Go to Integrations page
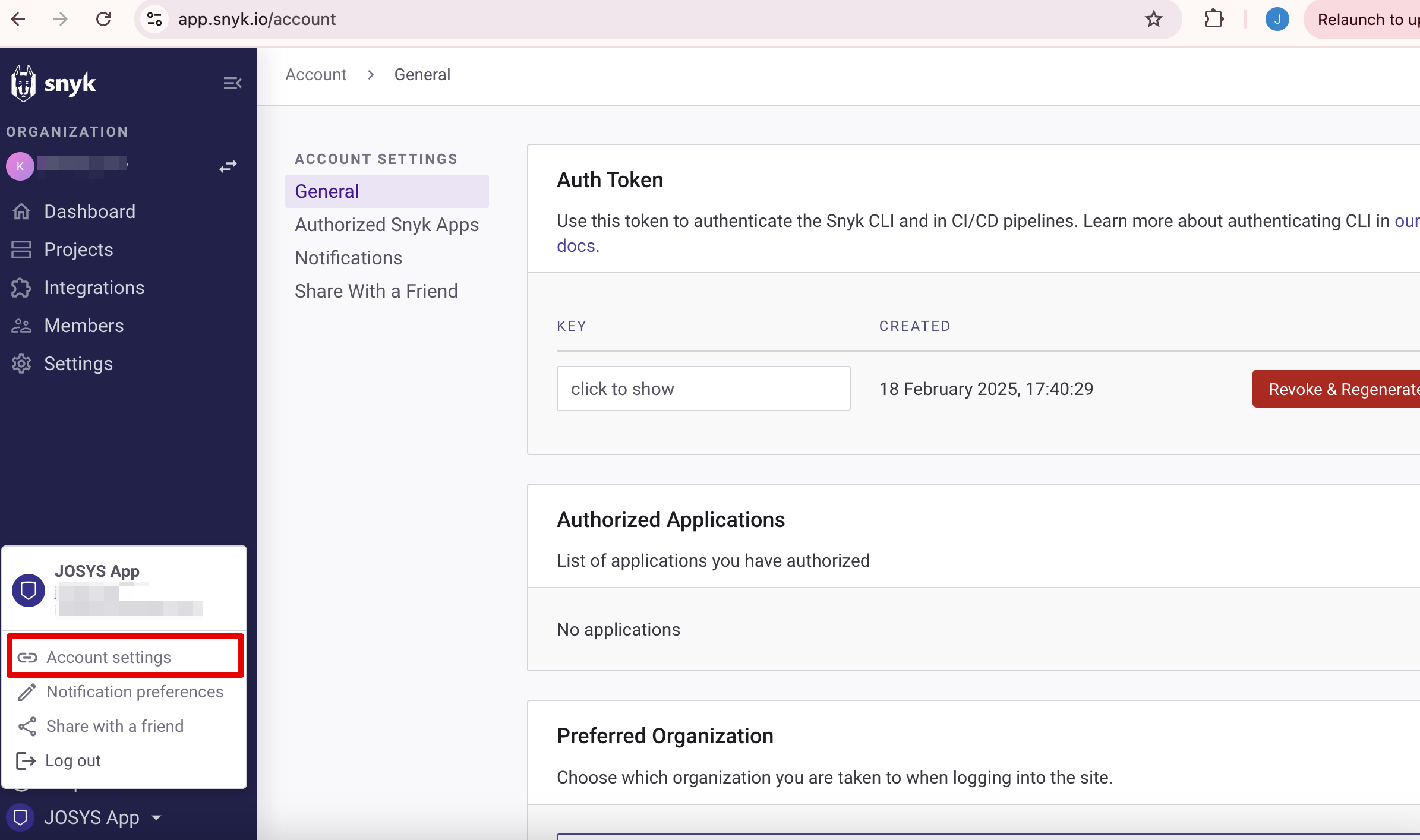The image size is (1420, 840). (x=94, y=288)
